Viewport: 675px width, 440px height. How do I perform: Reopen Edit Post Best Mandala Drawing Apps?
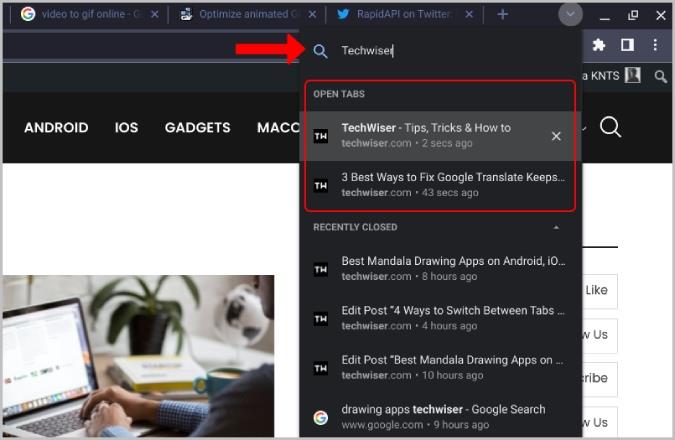[x=440, y=368]
